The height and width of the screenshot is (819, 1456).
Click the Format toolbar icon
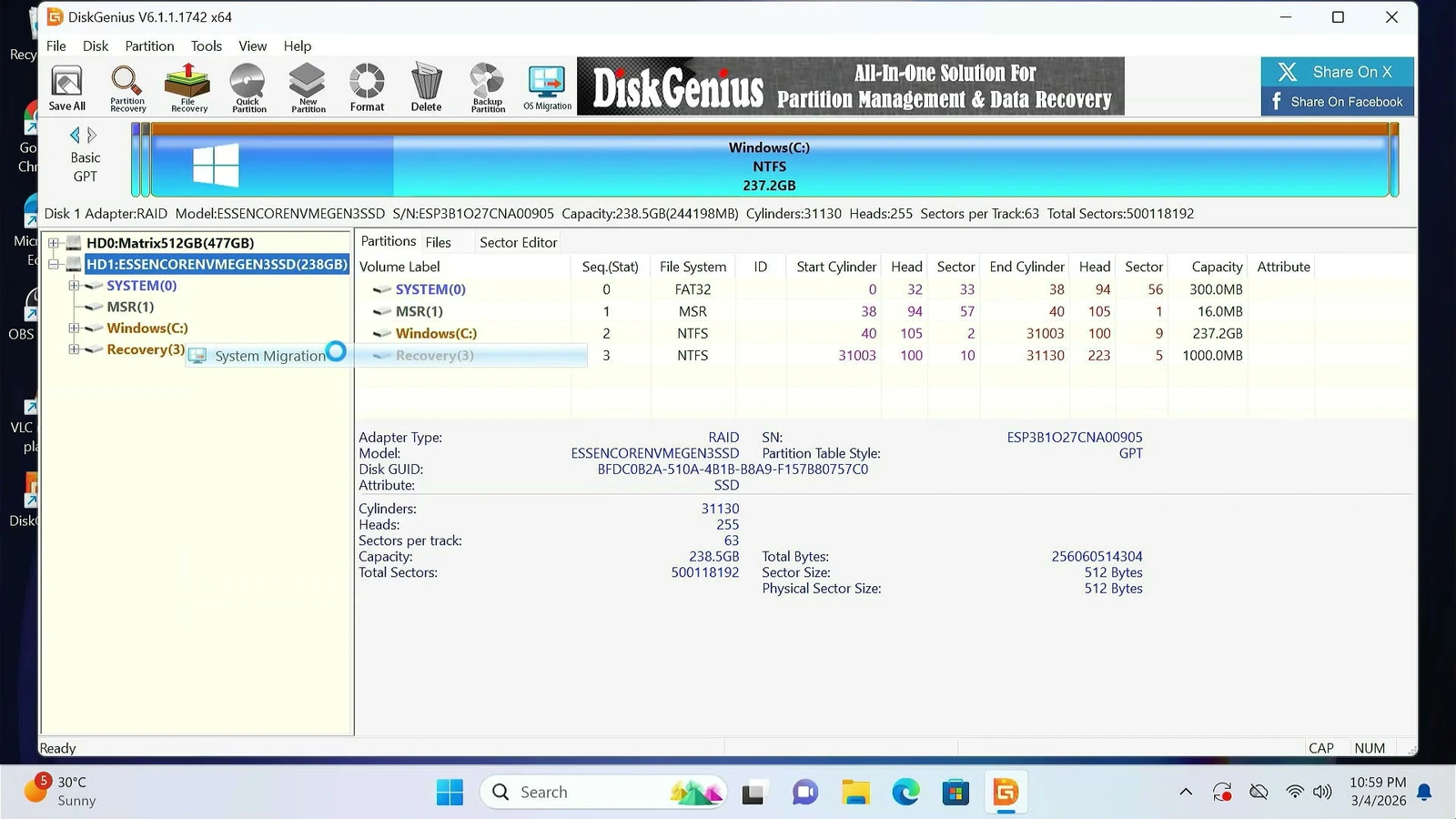click(x=367, y=88)
